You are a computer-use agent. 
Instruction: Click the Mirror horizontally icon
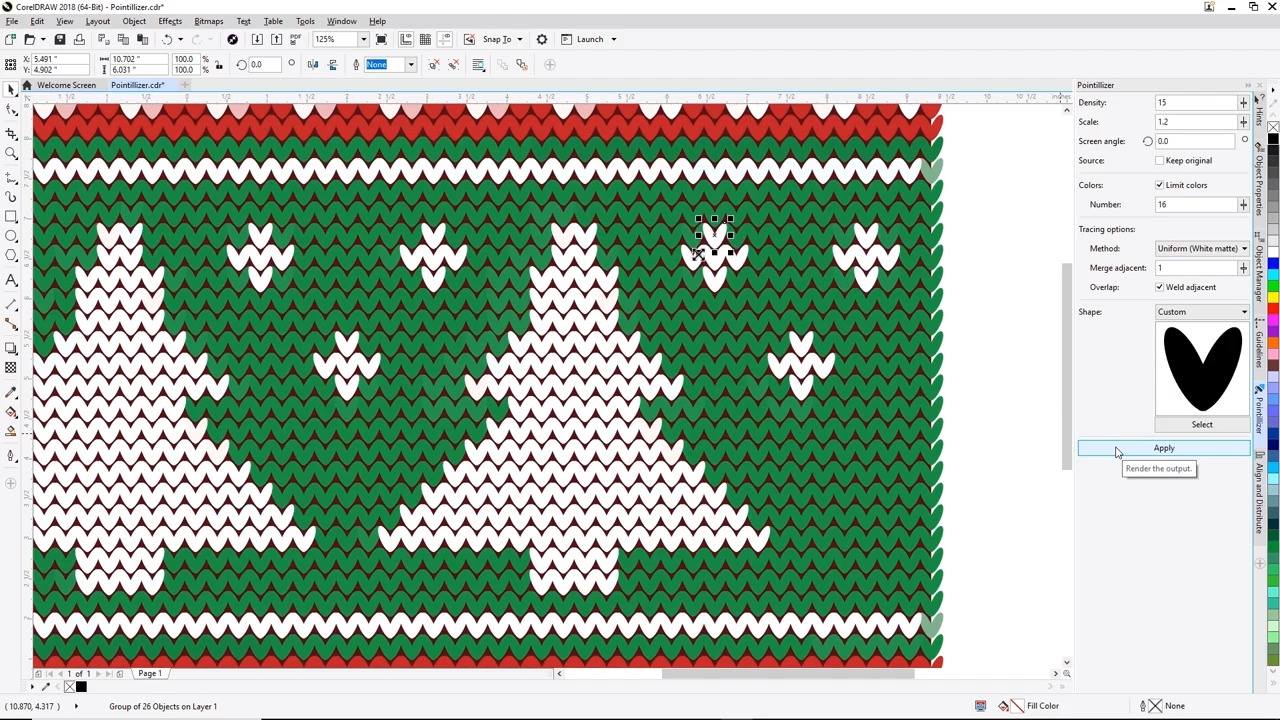click(313, 65)
